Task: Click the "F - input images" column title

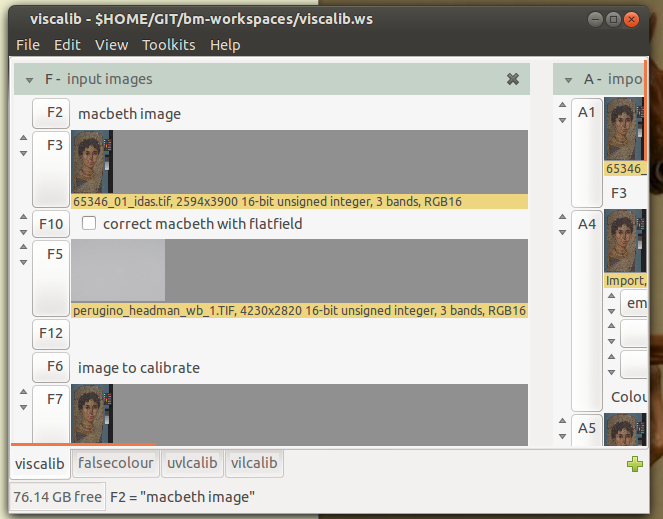Action: coord(99,79)
